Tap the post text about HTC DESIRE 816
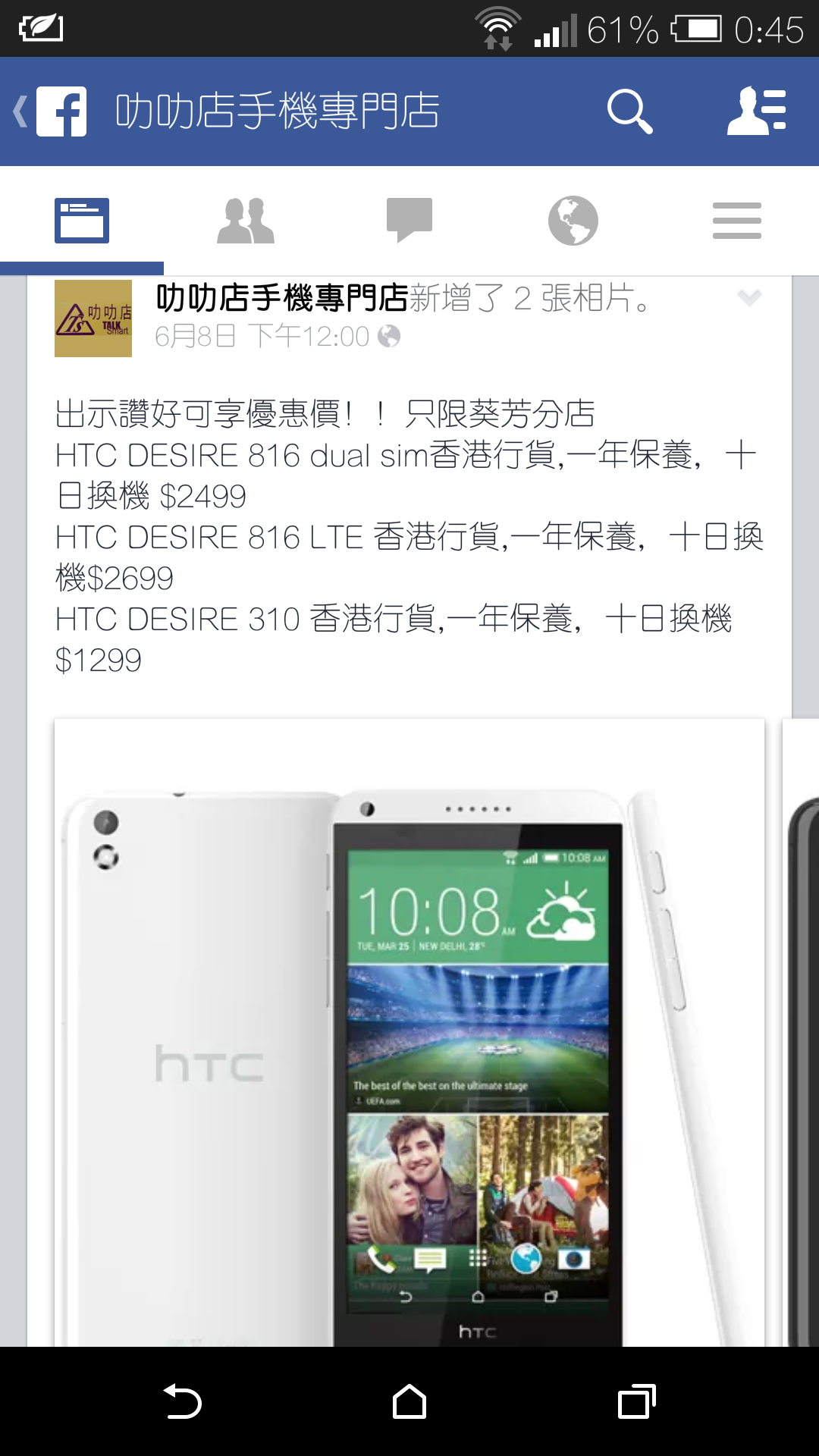 (x=409, y=537)
